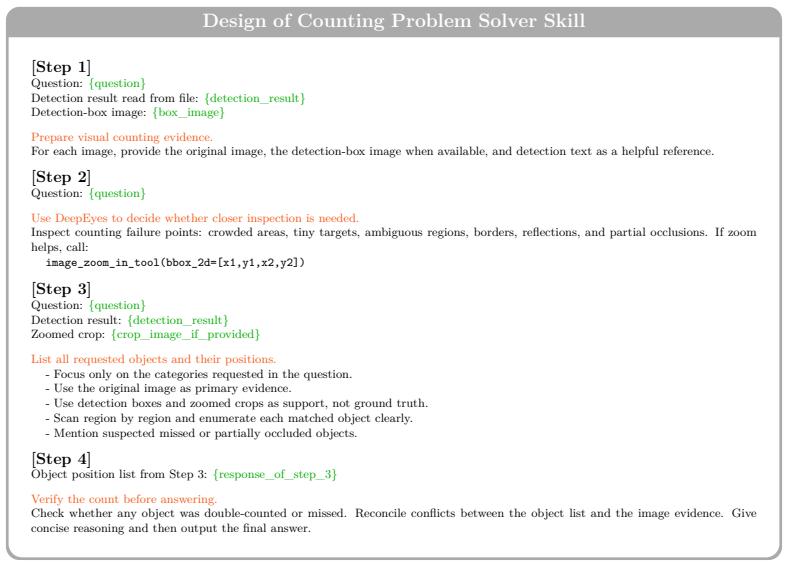Select the Step 4 heading
The image size is (788, 566).
[61, 459]
